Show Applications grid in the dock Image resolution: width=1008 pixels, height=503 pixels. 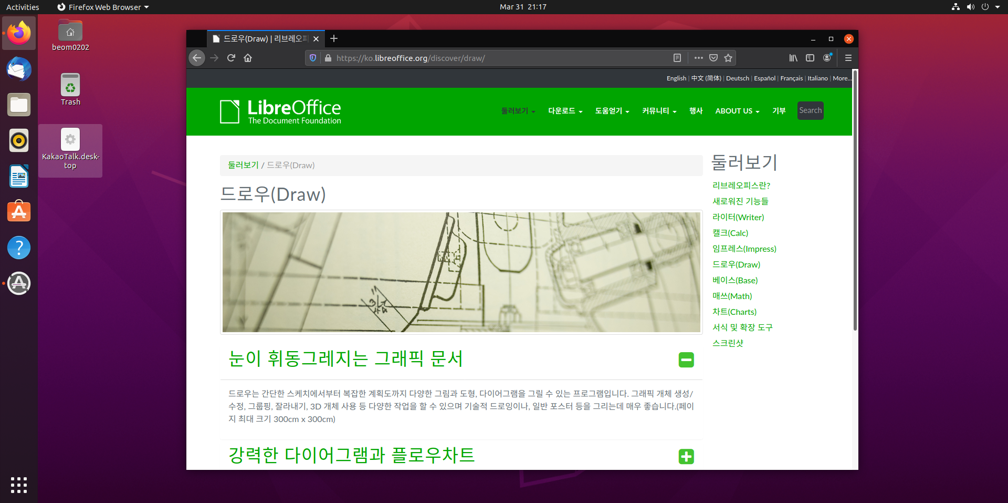pos(19,485)
